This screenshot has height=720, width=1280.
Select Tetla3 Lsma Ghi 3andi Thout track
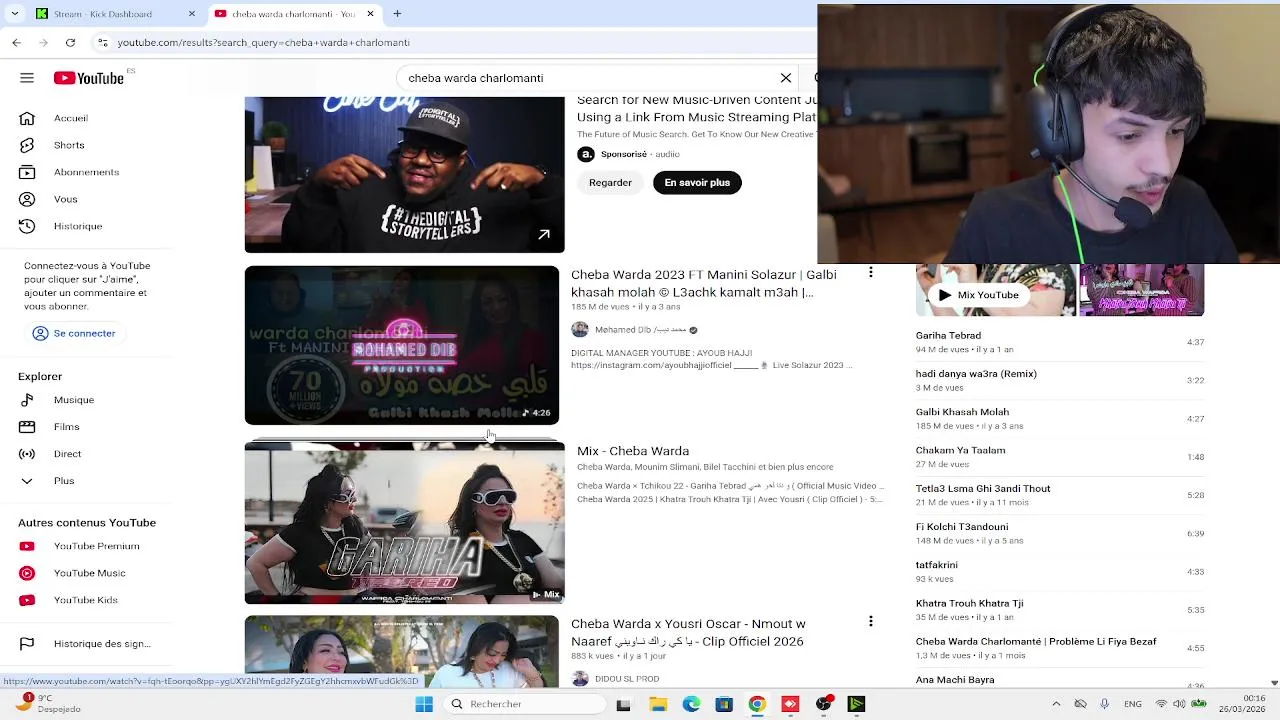pos(1060,495)
